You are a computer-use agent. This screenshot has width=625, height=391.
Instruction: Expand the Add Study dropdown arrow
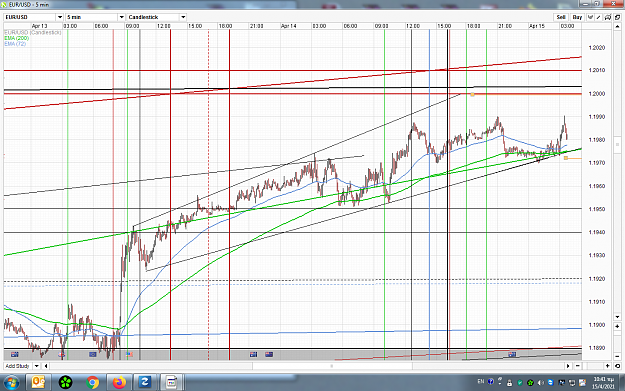37,366
